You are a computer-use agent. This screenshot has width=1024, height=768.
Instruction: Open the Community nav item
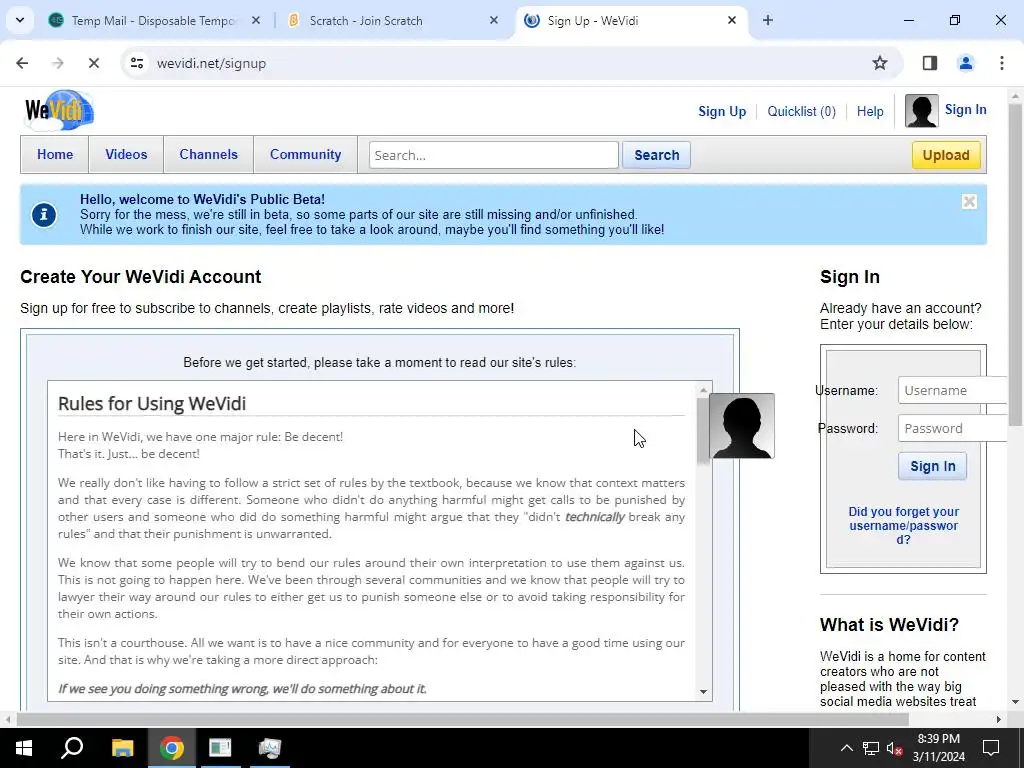click(x=306, y=155)
